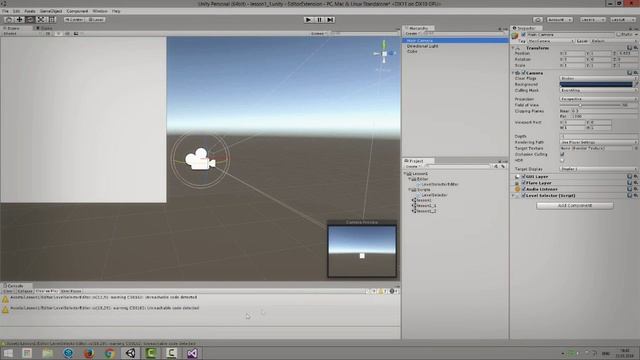
Task: Select the lesson1_1 scene asset
Action: [424, 206]
